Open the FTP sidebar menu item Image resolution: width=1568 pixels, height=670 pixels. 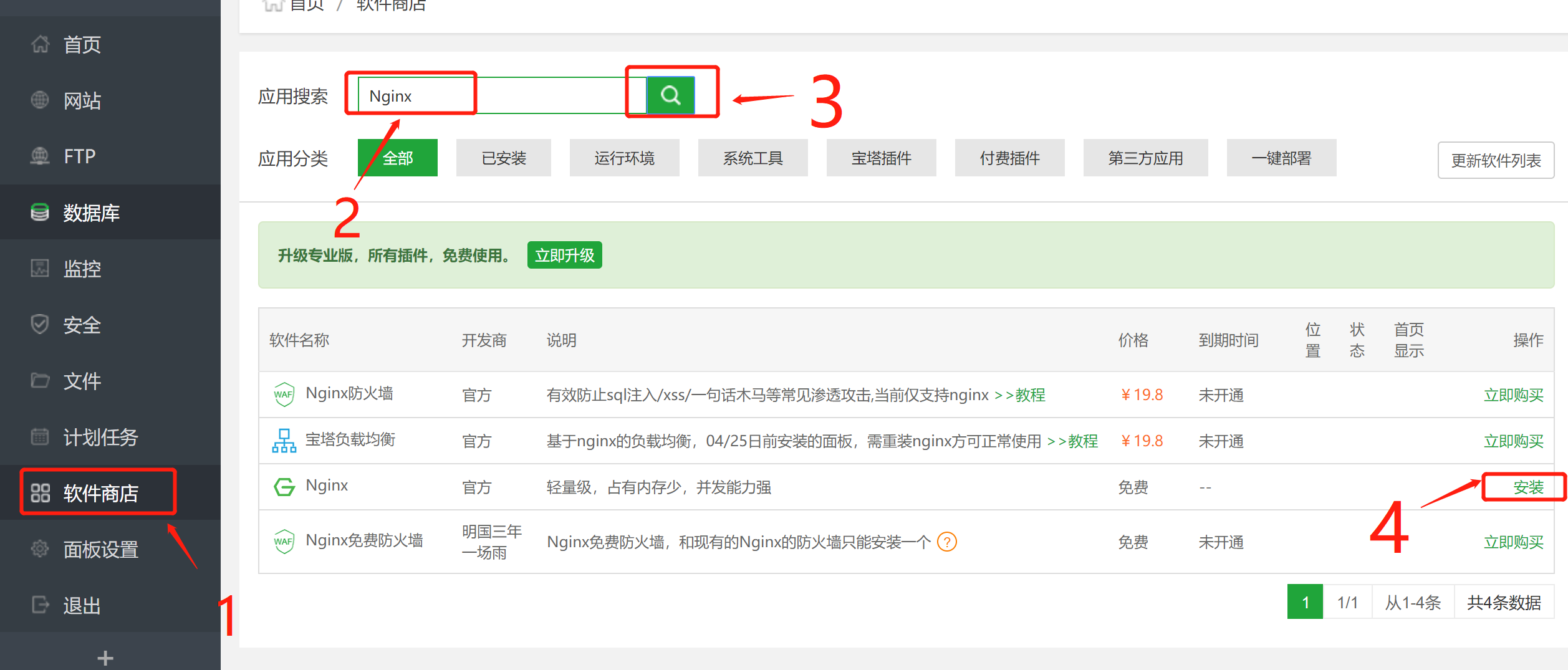coord(79,156)
